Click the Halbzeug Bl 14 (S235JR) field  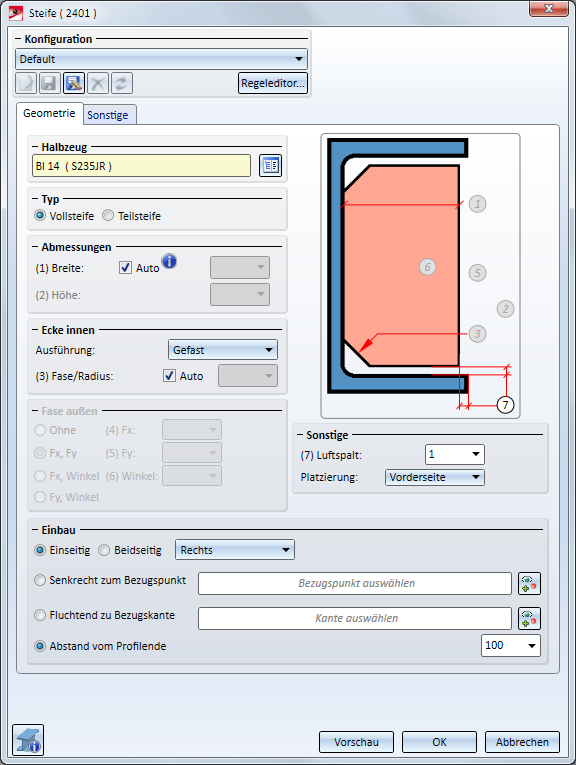(x=141, y=166)
